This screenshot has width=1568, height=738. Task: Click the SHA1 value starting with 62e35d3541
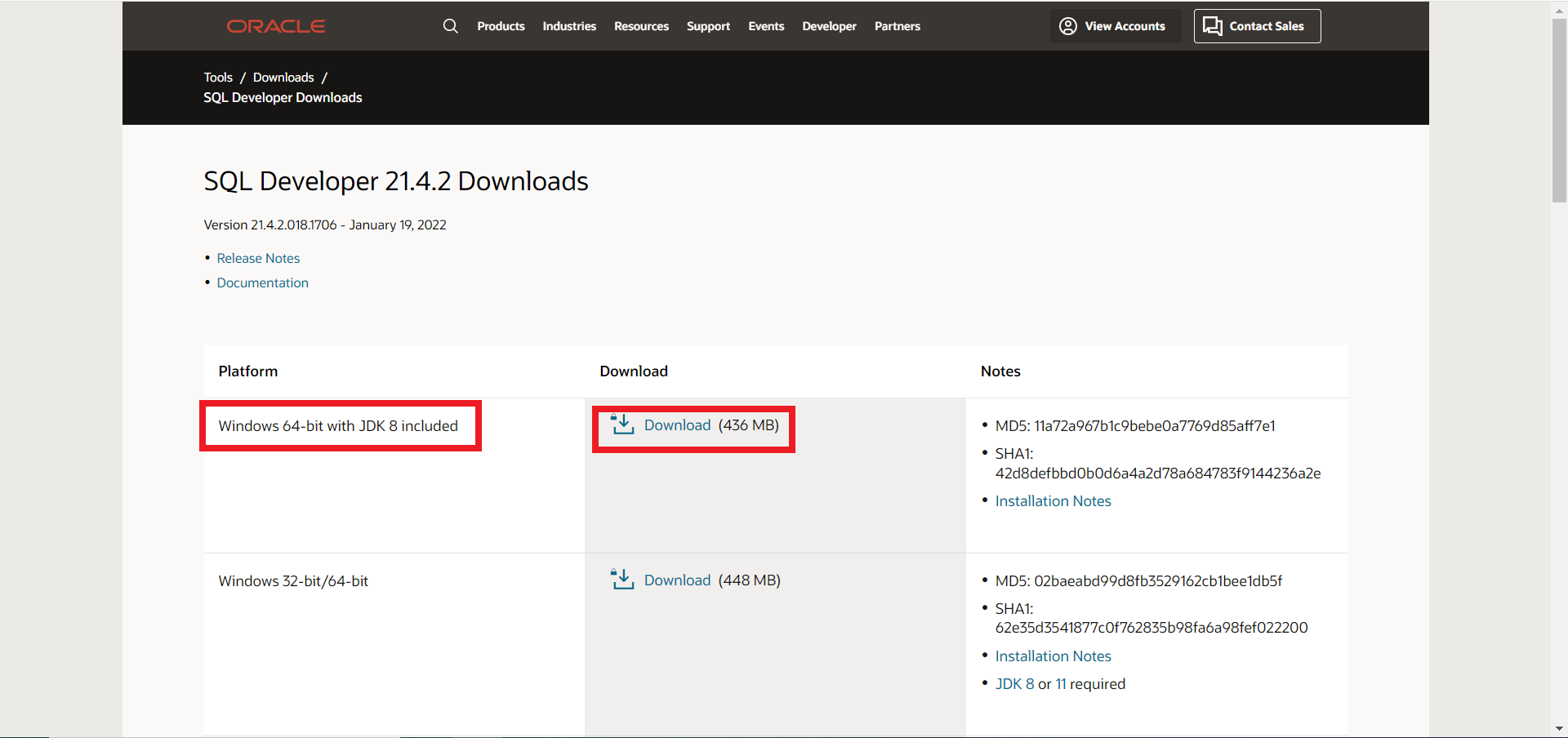pos(1151,628)
